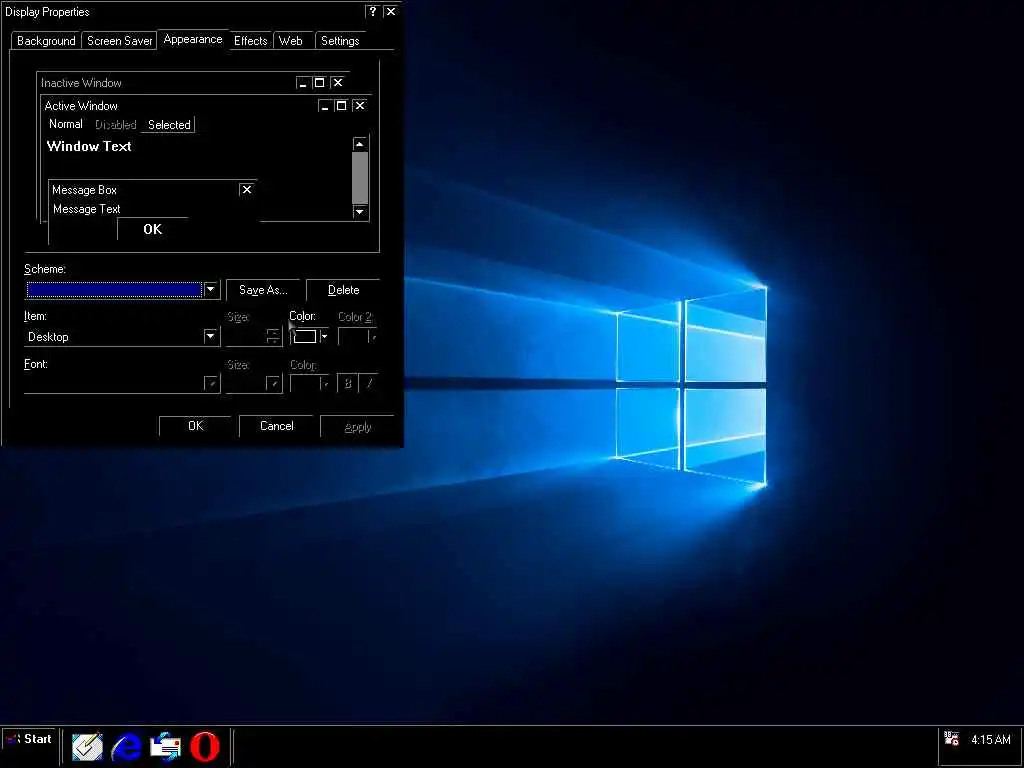Click the Desktop item combo box
Image resolution: width=1024 pixels, height=768 pixels.
[x=122, y=336]
